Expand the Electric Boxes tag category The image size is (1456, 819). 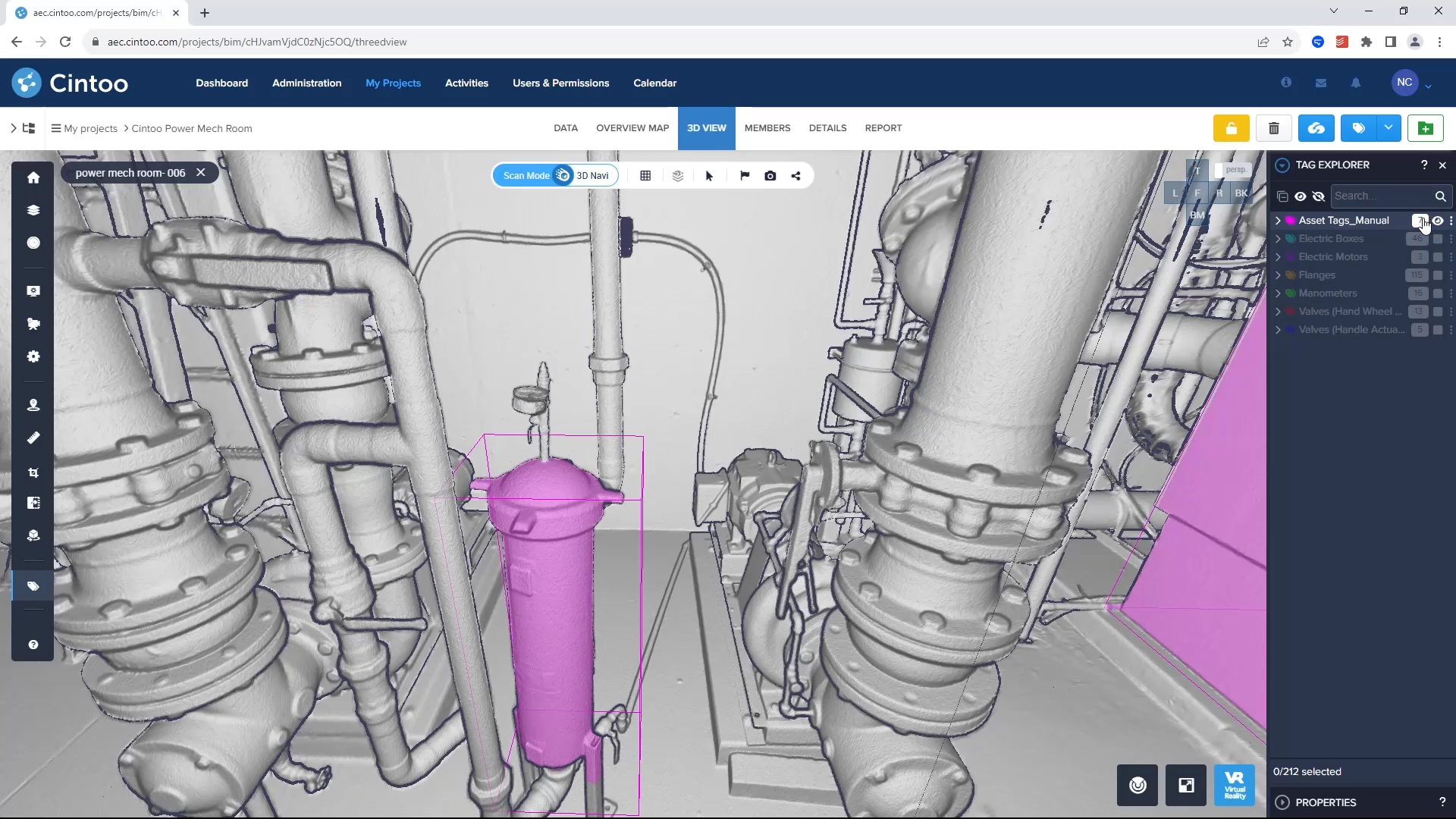tap(1279, 238)
